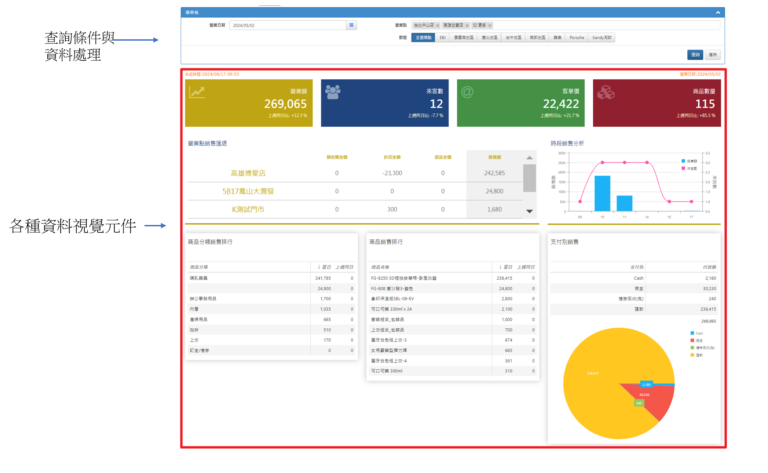
Task: Click into the date input field showing 2024/05/02
Action: 287,24
